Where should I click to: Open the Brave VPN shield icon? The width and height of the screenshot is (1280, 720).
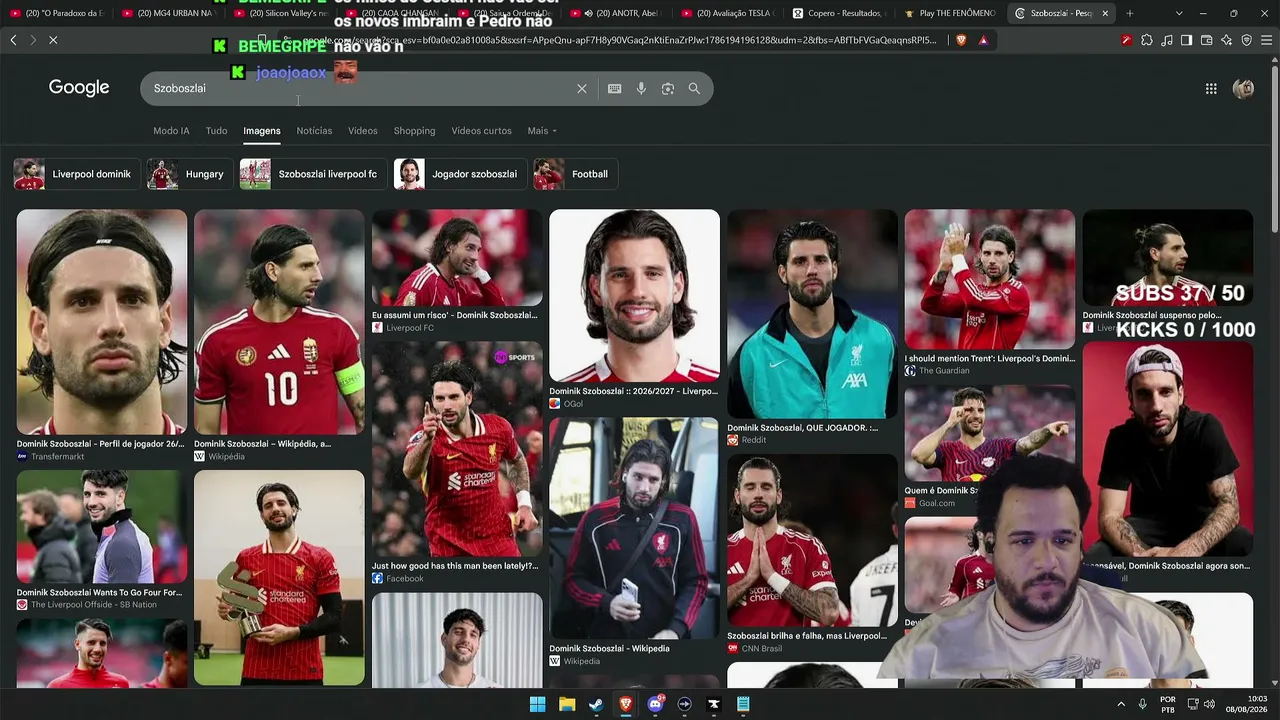[1246, 40]
